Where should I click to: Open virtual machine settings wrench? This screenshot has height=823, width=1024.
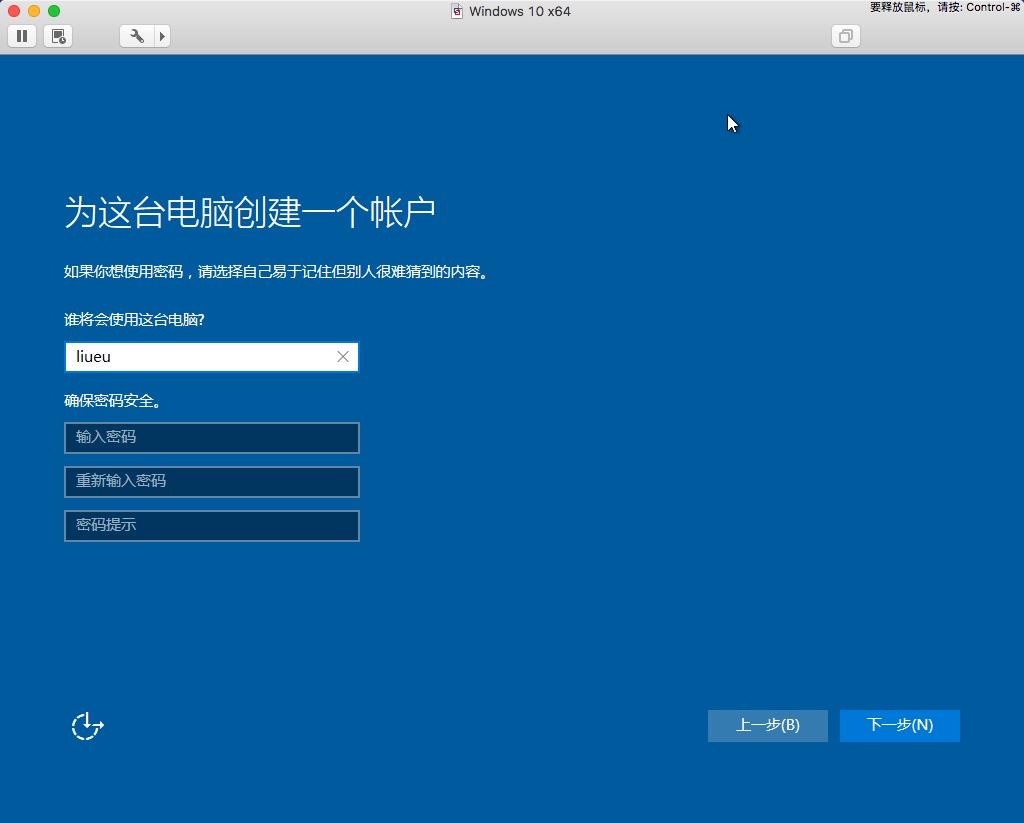(x=136, y=36)
